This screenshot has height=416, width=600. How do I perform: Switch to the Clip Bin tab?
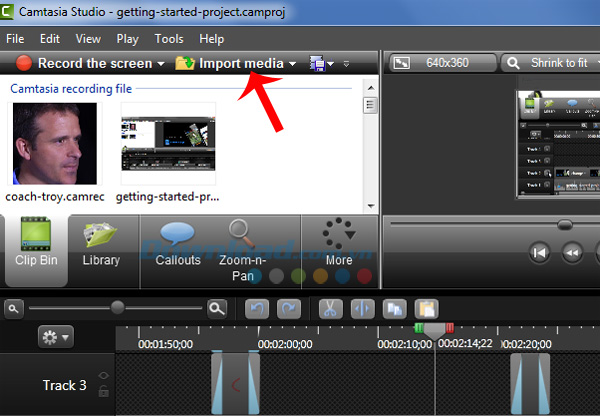pyautogui.click(x=36, y=251)
